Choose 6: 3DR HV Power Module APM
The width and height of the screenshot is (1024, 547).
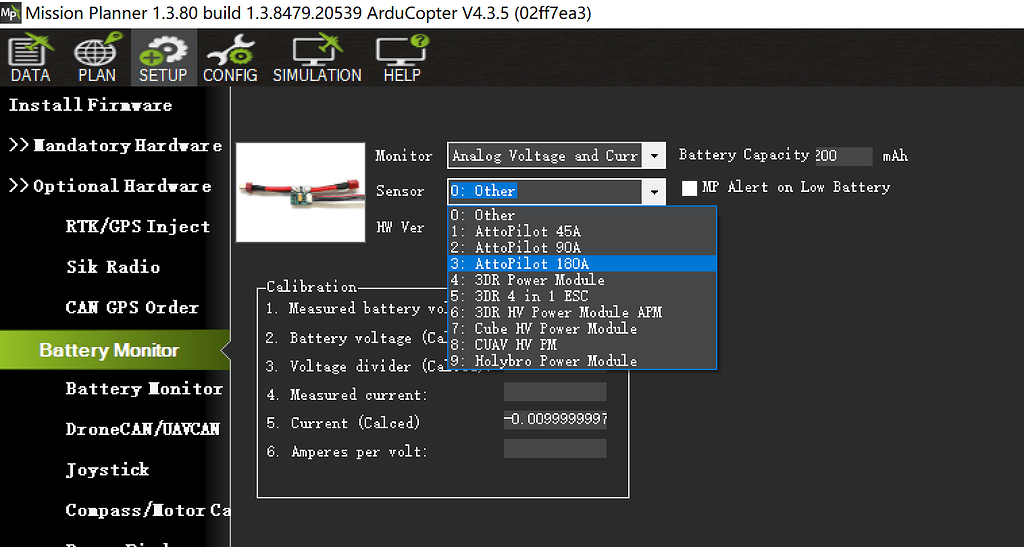click(582, 312)
